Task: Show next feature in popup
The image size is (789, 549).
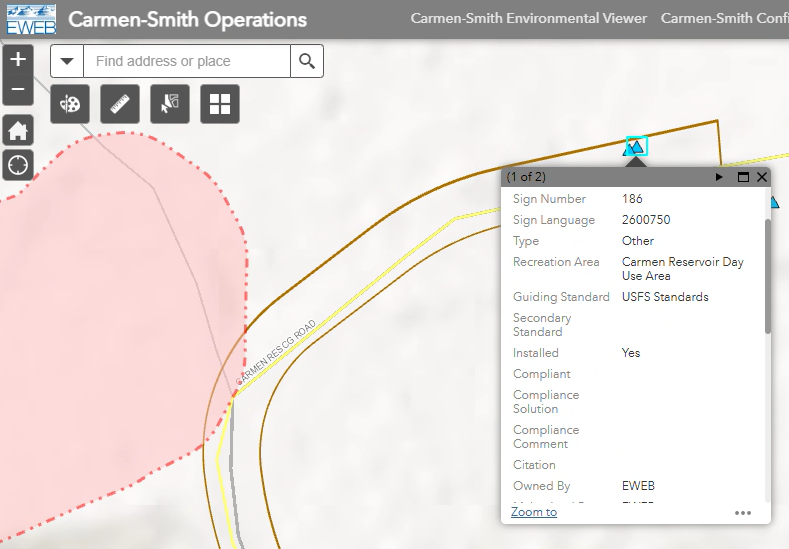Action: pos(719,177)
